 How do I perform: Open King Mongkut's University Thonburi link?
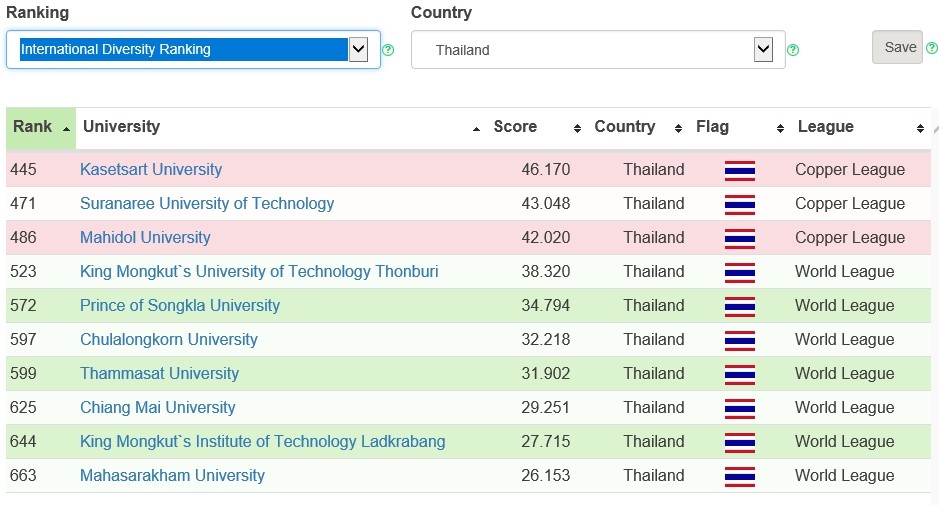click(x=259, y=272)
